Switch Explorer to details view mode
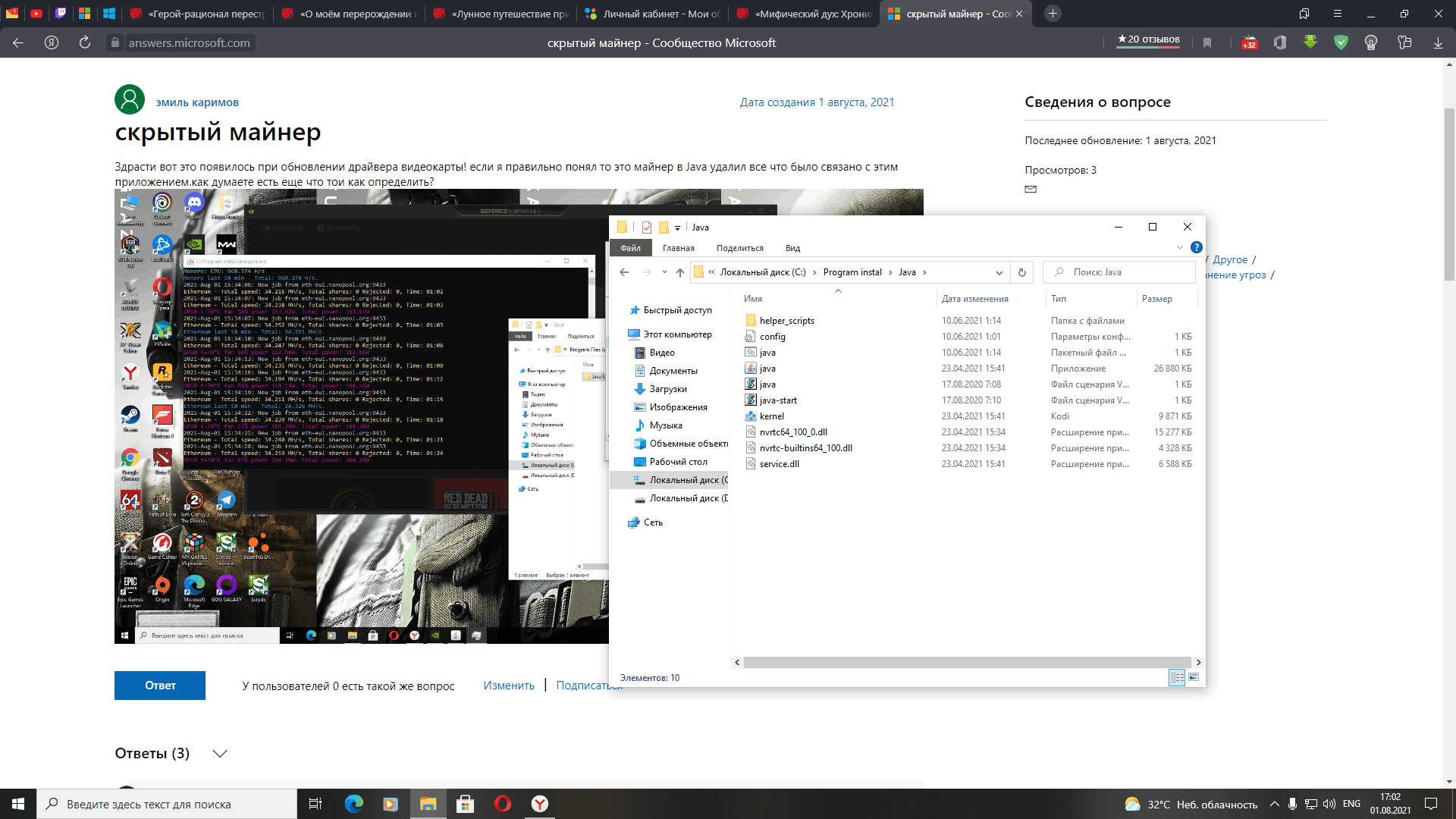This screenshot has width=1456, height=819. coord(1177,677)
